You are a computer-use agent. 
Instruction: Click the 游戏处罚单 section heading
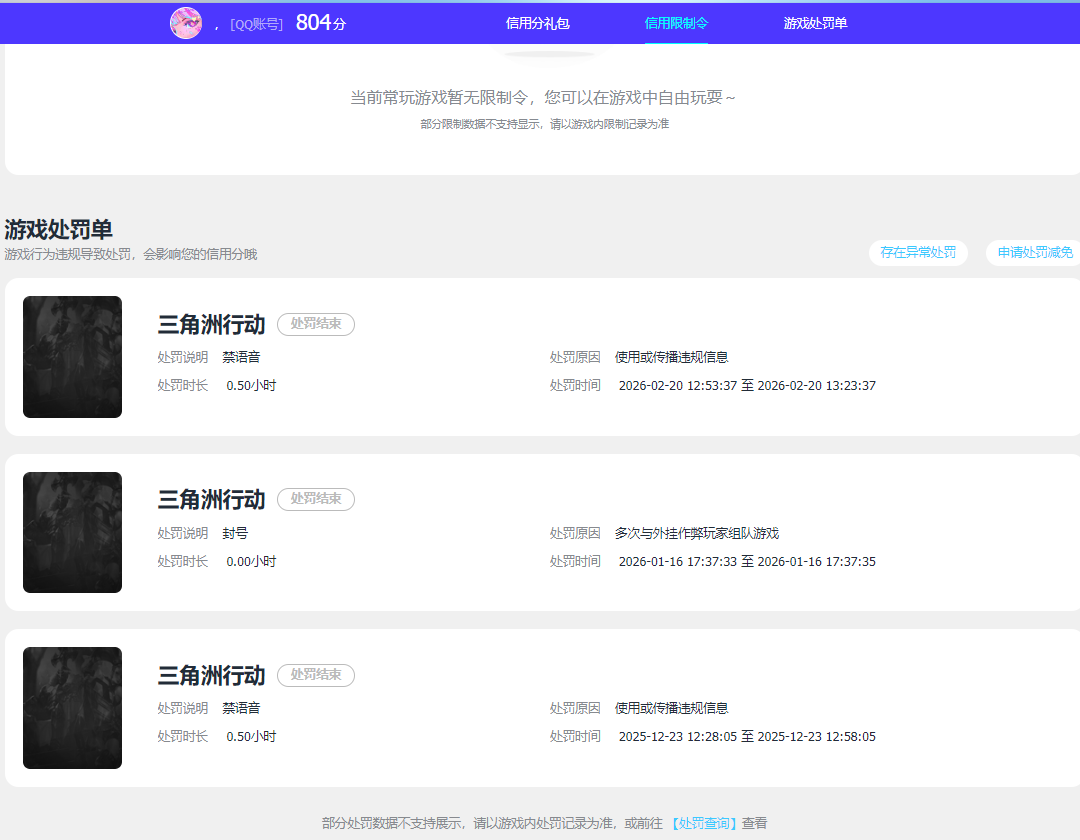[59, 229]
